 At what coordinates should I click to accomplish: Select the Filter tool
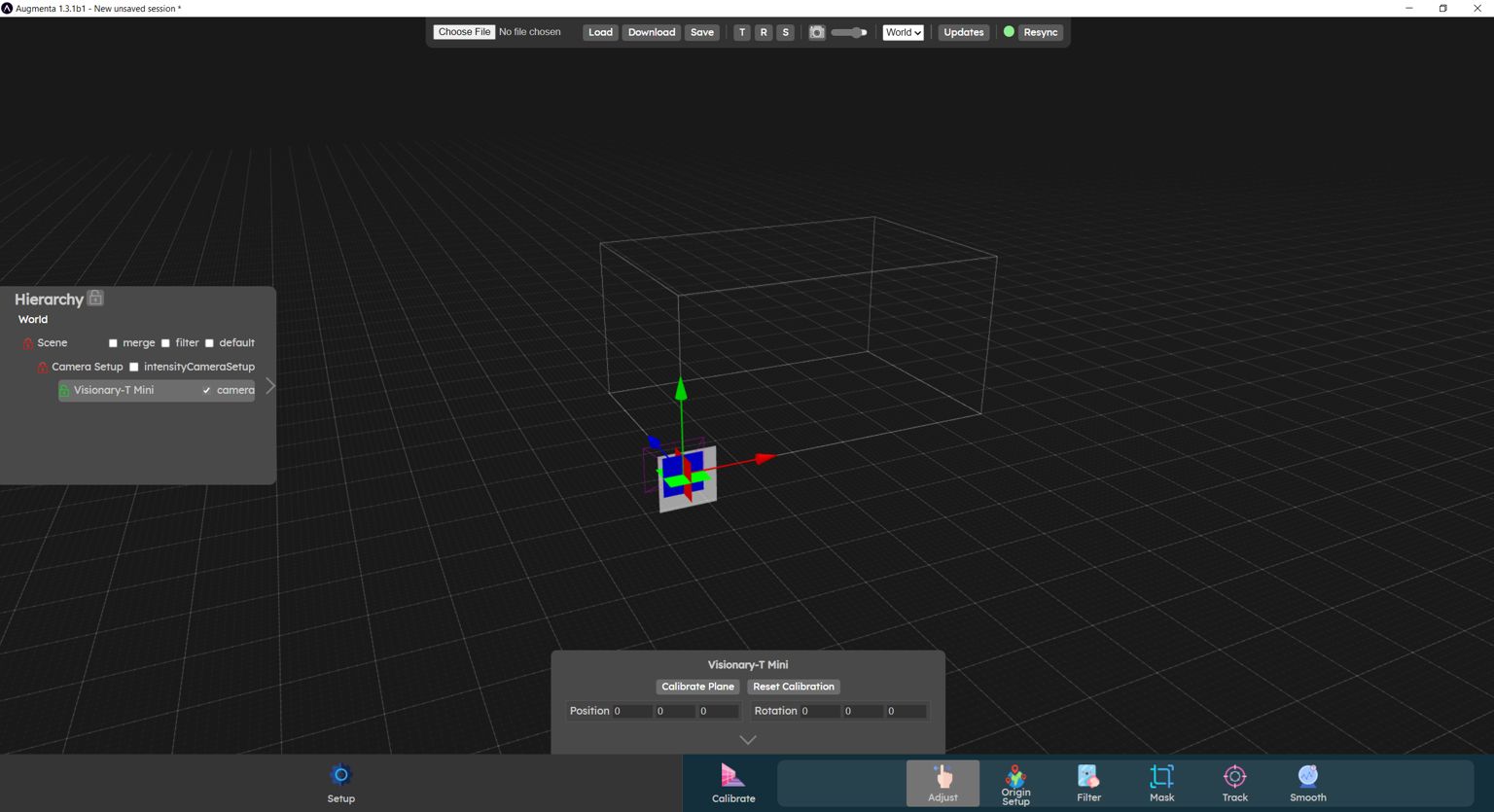(1088, 783)
